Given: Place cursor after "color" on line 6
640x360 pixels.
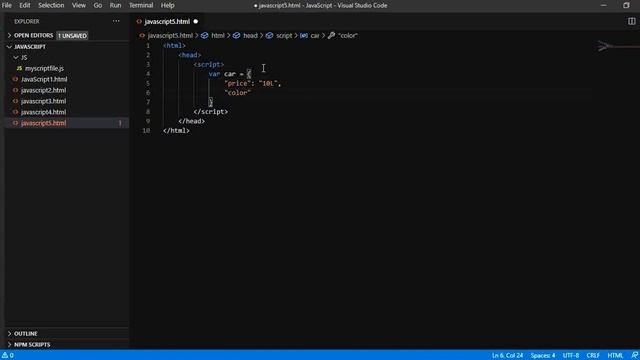Looking at the screenshot, I should (251, 93).
